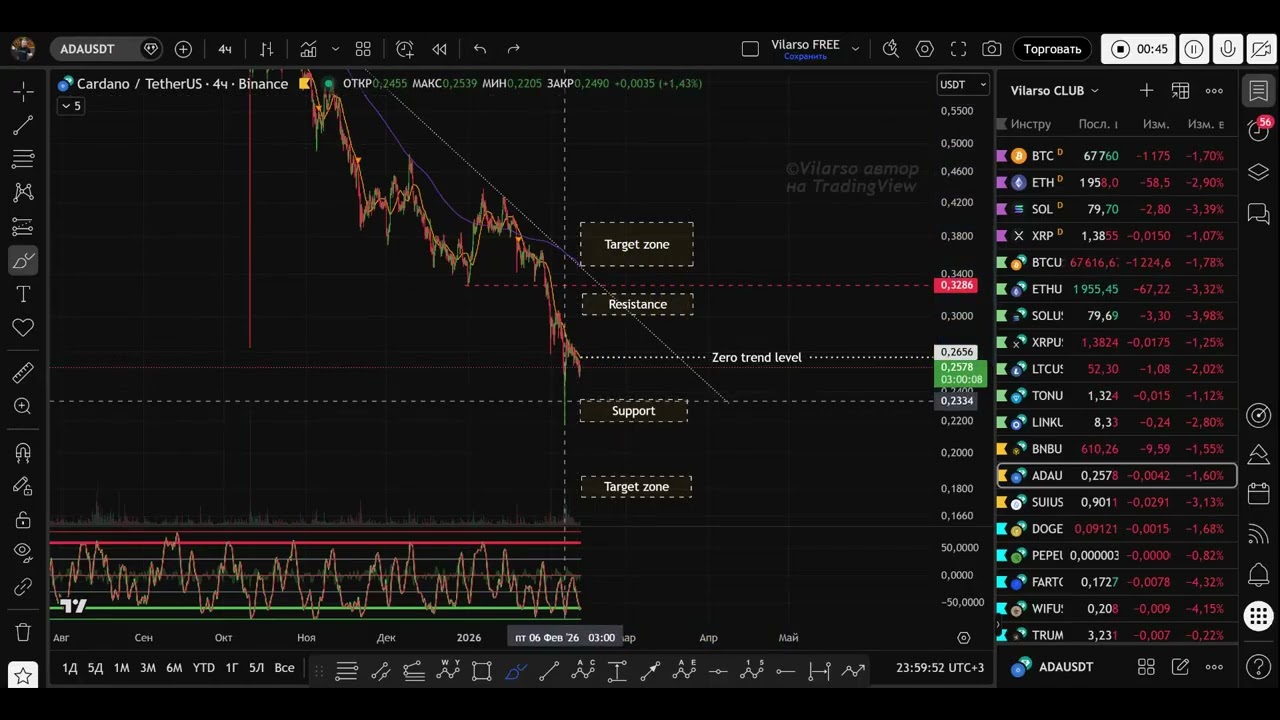Open the USDT currency dropdown

(x=963, y=85)
